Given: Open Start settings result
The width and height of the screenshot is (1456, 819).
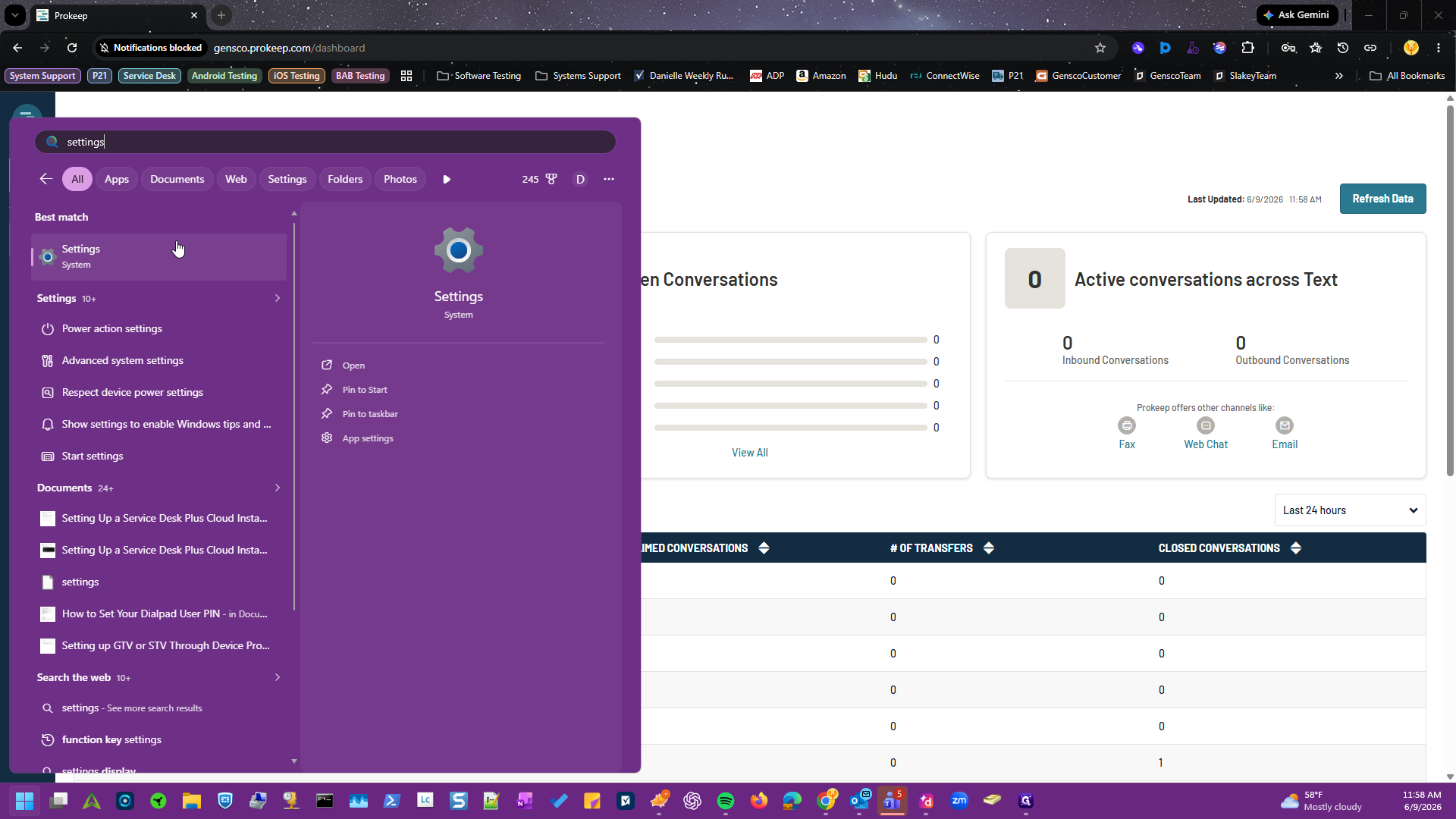Looking at the screenshot, I should [x=159, y=456].
